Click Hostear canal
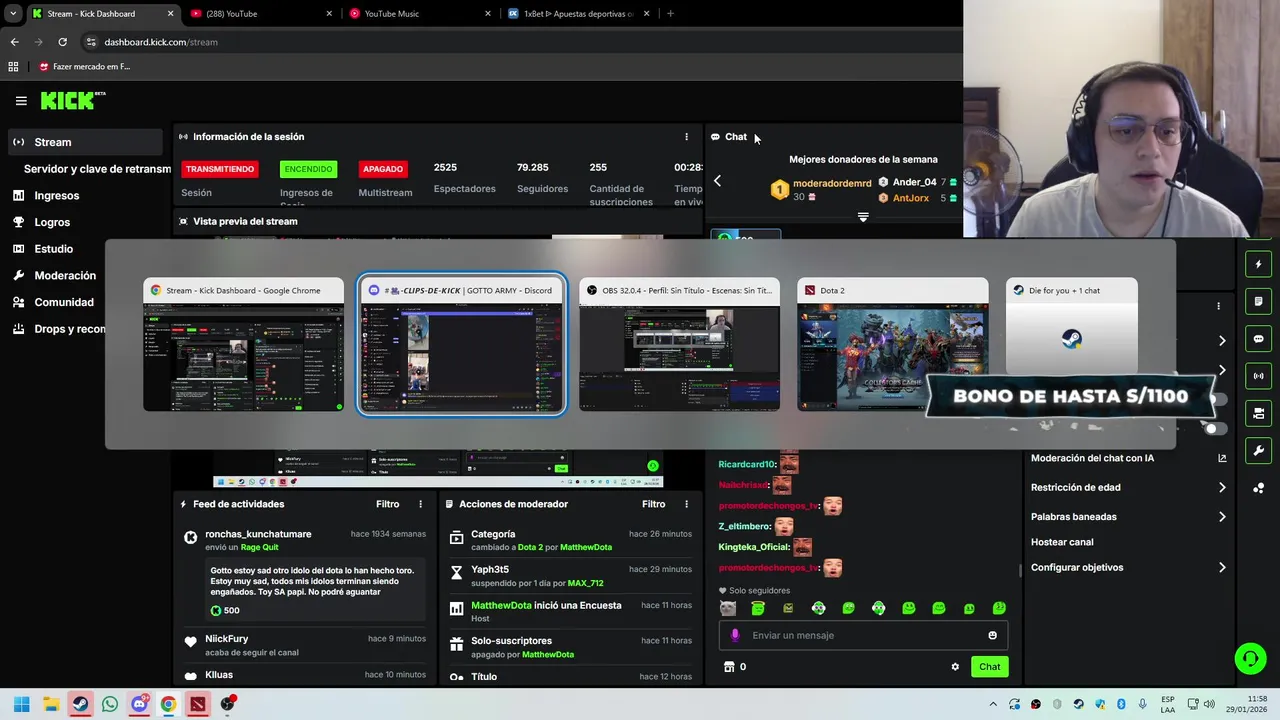1280x720 pixels. [x=1062, y=542]
